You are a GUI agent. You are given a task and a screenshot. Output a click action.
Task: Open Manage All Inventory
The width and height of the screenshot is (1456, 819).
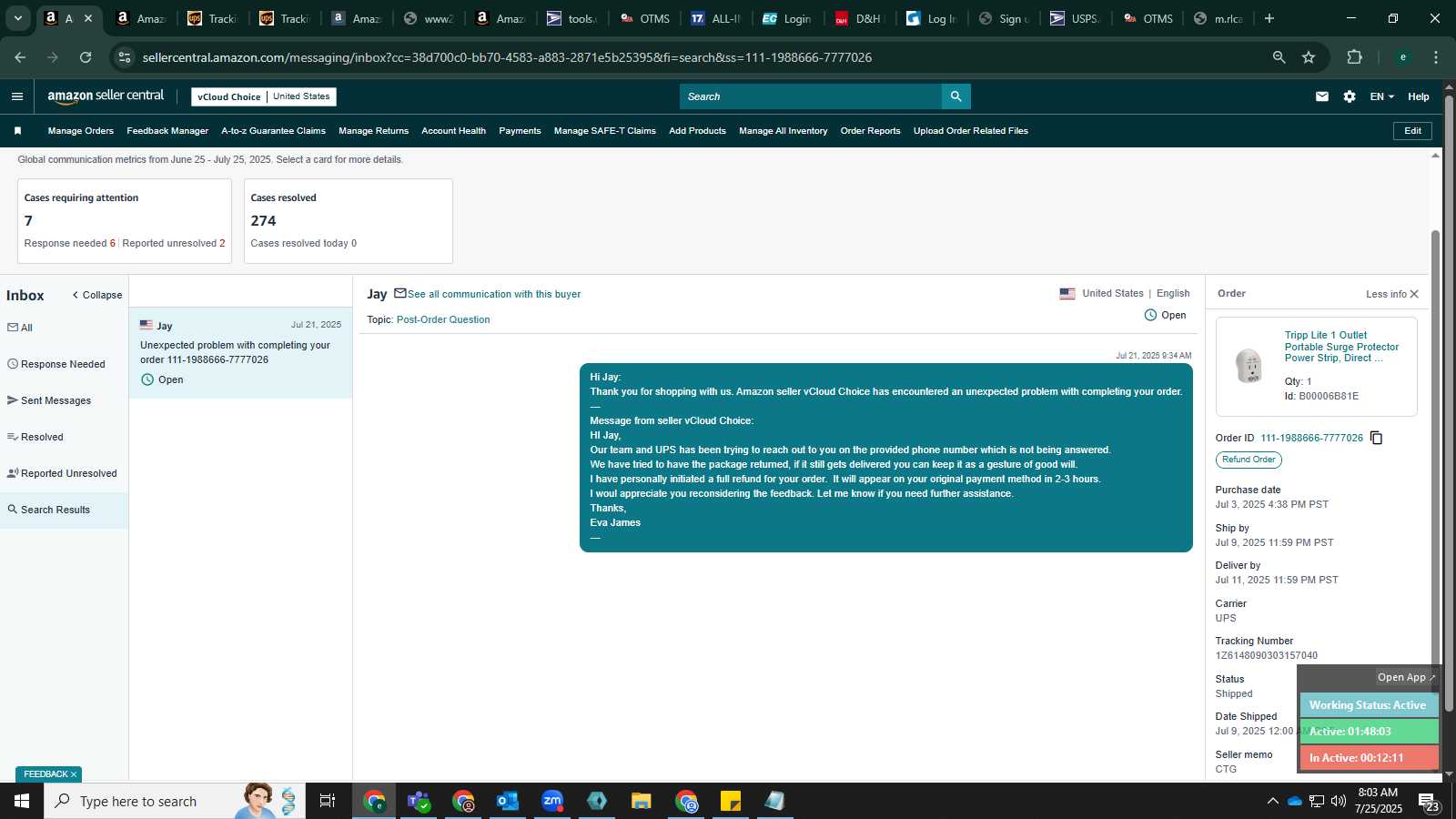[x=784, y=131]
